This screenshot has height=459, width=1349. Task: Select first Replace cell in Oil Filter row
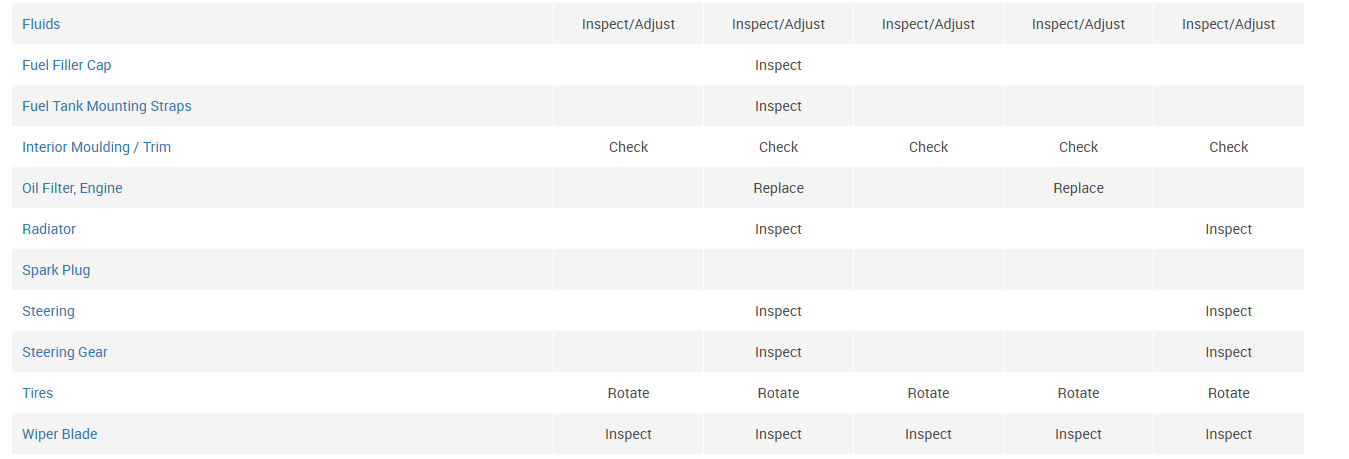[x=778, y=188]
